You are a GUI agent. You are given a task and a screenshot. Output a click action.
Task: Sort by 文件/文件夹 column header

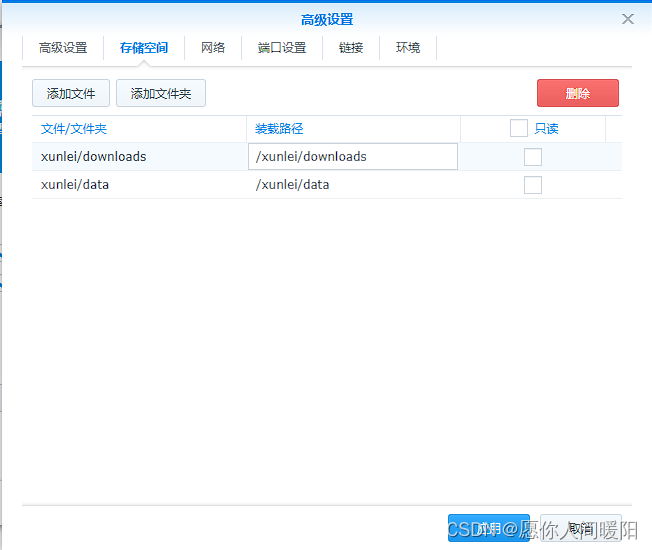click(139, 129)
